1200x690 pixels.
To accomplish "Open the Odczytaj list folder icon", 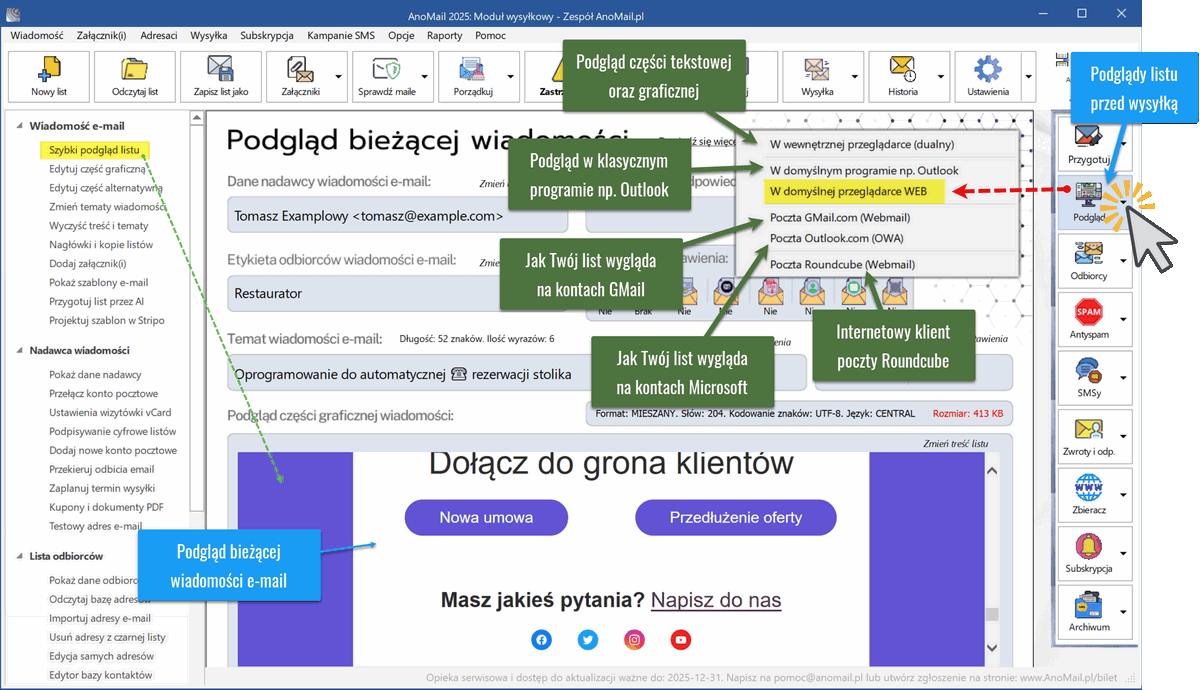I will point(134,70).
